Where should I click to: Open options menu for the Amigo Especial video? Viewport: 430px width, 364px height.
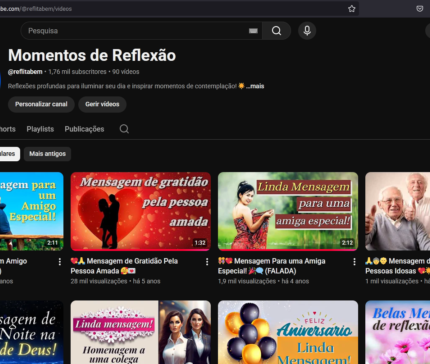tap(60, 262)
